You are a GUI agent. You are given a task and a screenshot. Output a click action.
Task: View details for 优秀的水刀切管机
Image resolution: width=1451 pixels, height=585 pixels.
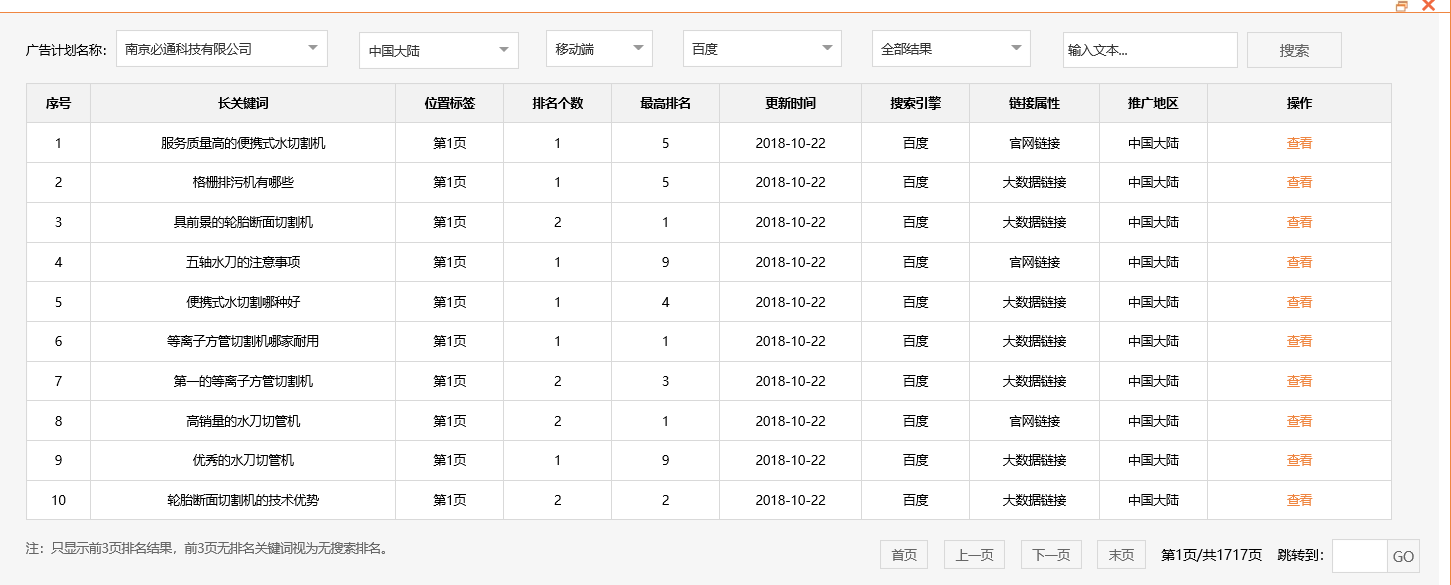coord(1298,460)
